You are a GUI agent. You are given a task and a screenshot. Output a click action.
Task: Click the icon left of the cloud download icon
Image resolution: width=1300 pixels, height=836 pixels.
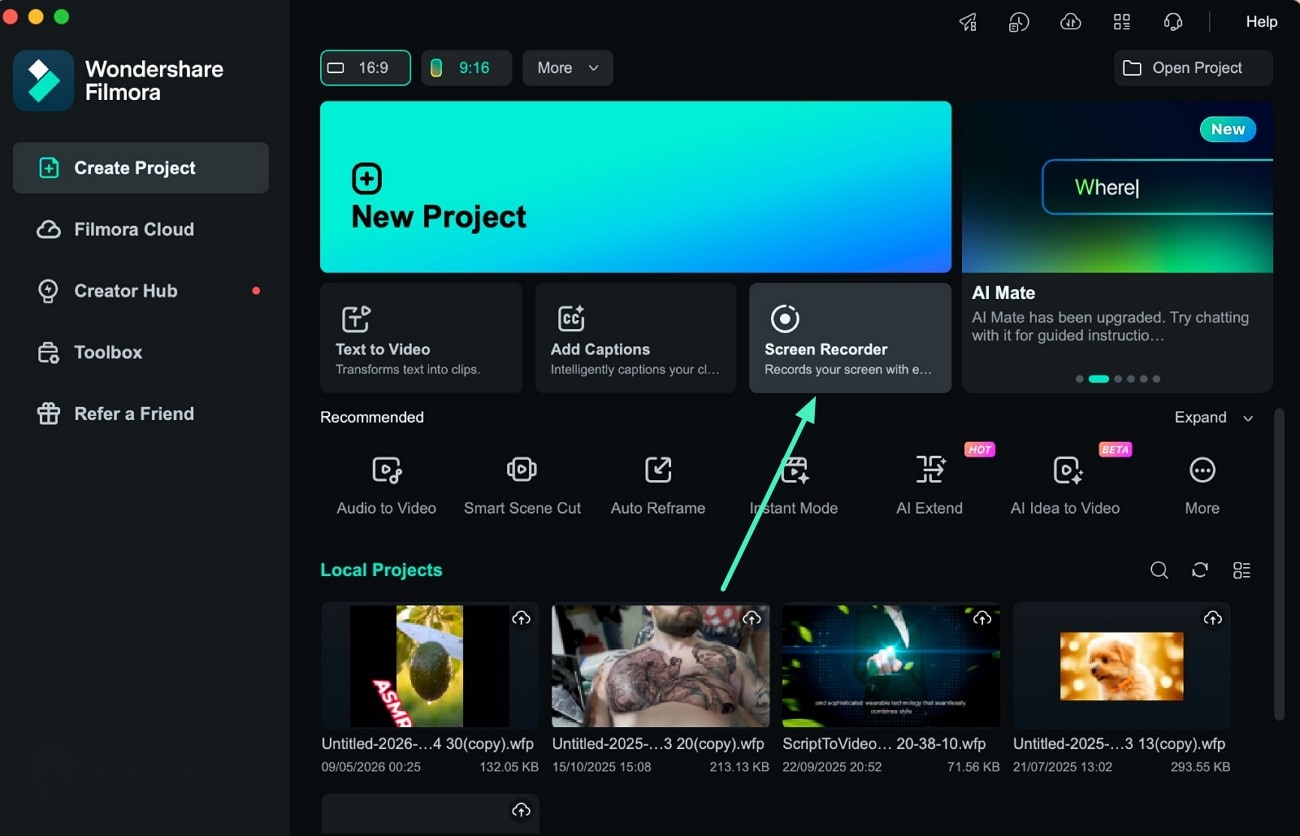[1019, 22]
